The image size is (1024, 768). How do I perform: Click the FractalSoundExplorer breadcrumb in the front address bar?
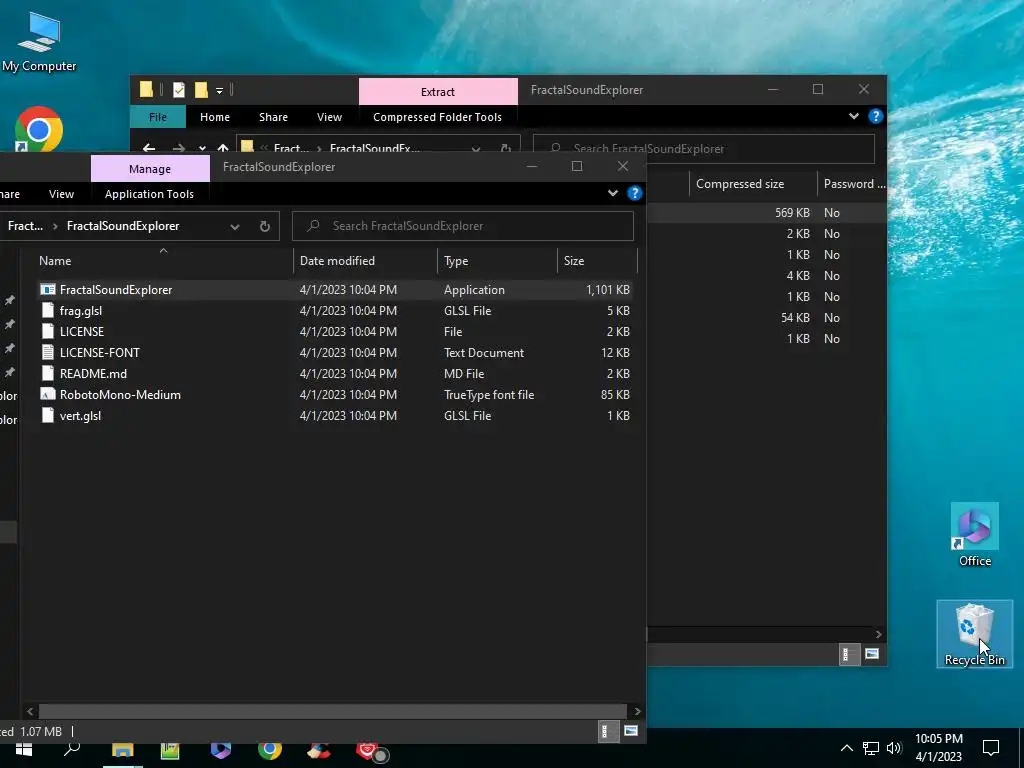coord(123,226)
